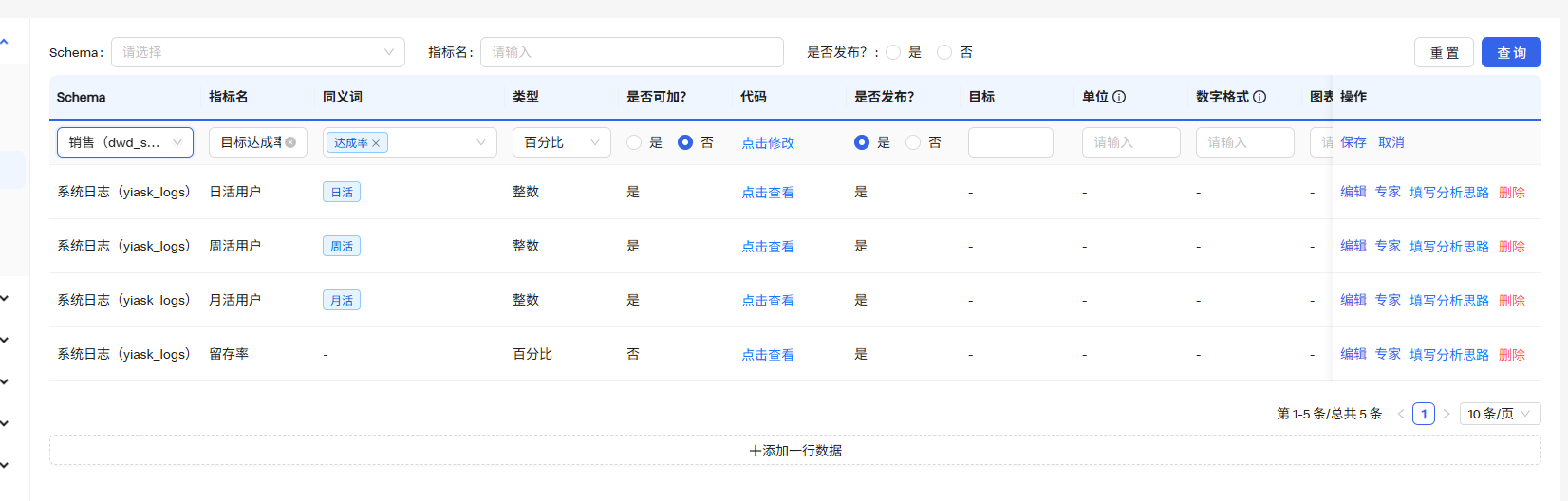Open 专家 for 留存率 row
The image size is (1568, 501).
tap(1388, 354)
